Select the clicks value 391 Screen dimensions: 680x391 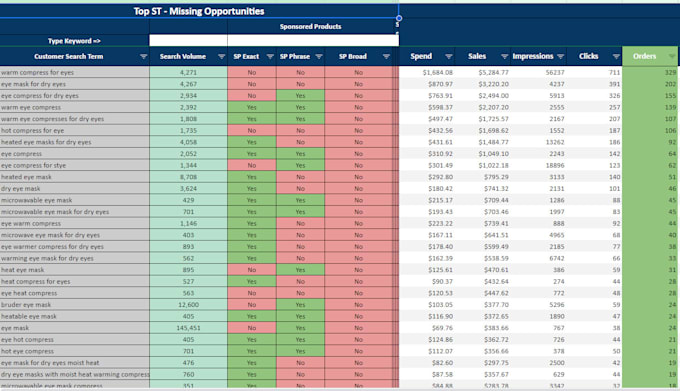click(614, 84)
